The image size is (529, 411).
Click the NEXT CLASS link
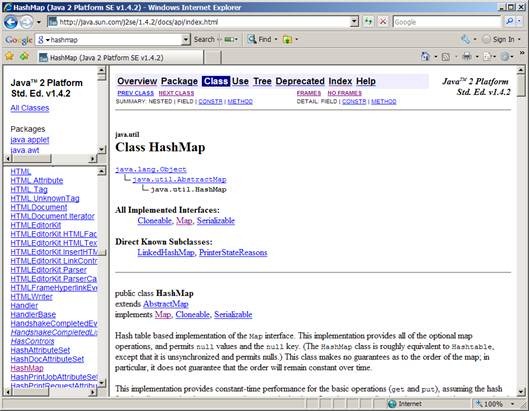176,93
